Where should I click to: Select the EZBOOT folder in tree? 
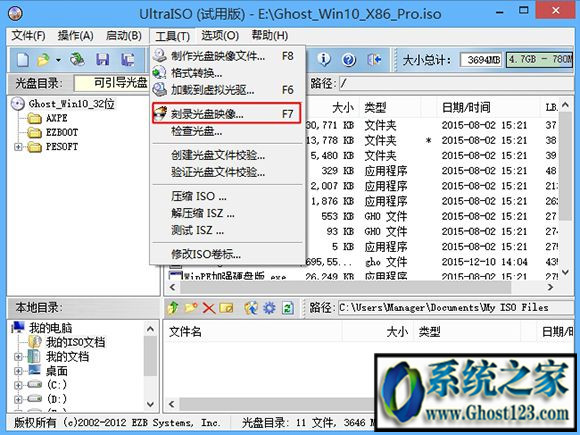(x=62, y=132)
